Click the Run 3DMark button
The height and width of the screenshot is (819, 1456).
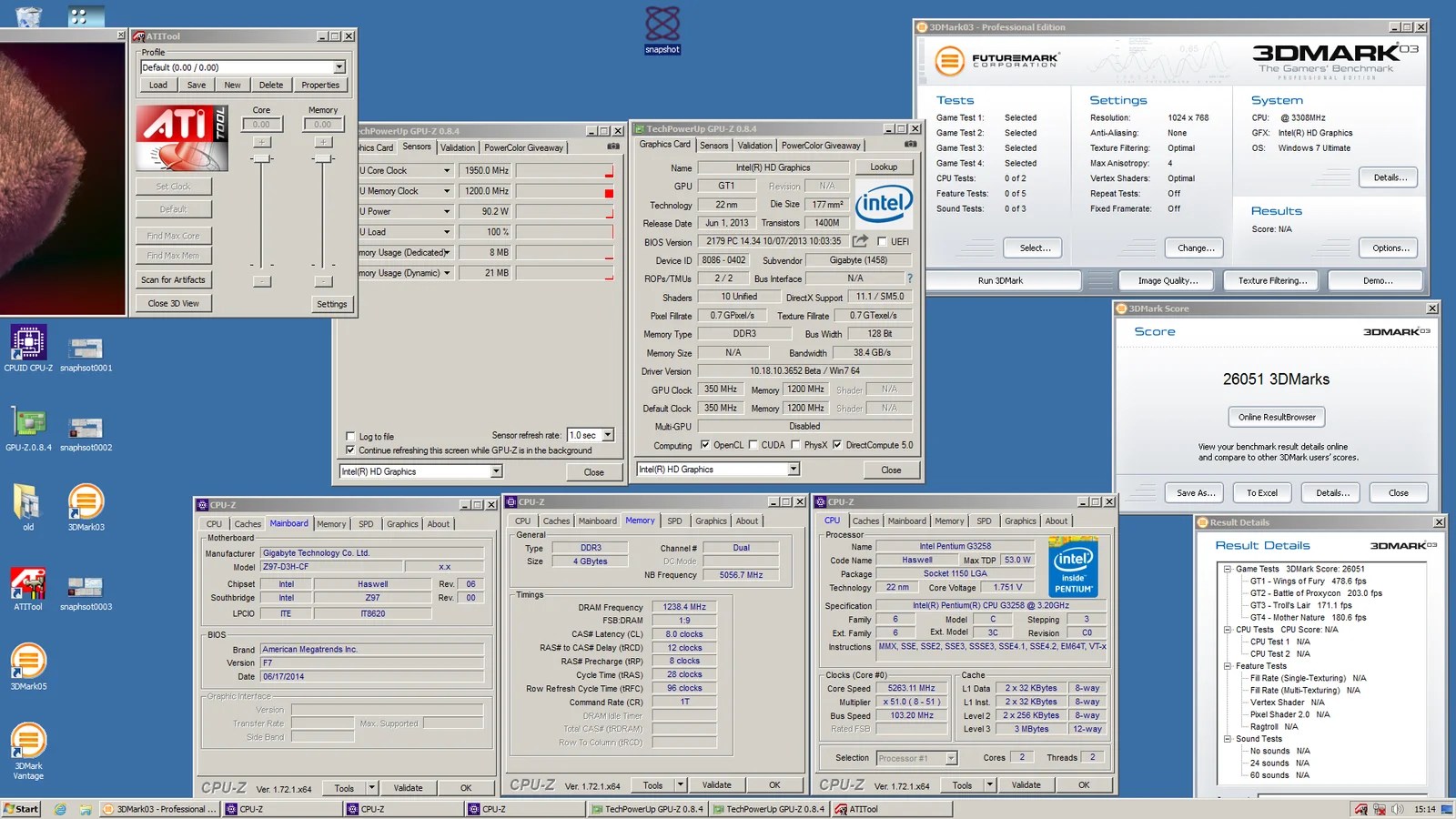(1001, 280)
